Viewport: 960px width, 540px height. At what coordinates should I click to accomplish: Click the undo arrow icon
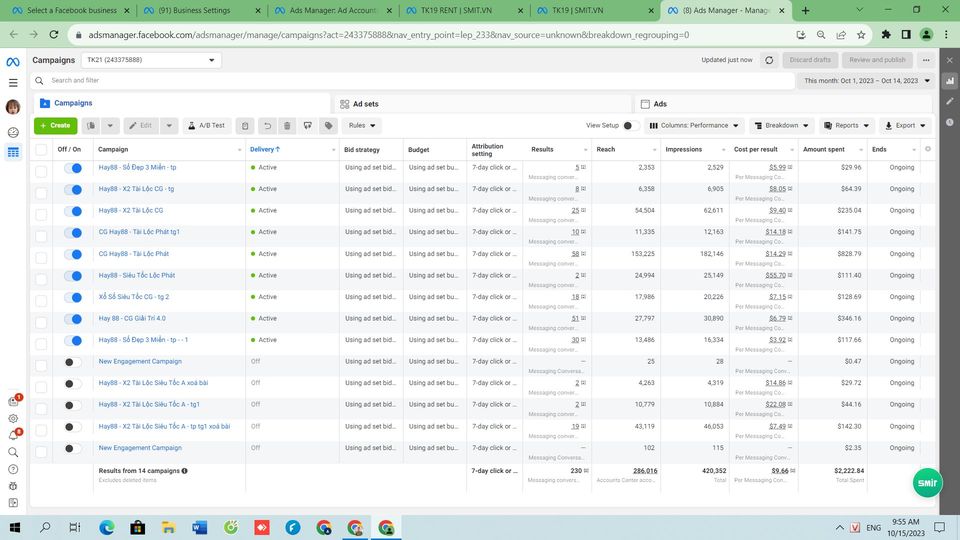(266, 126)
